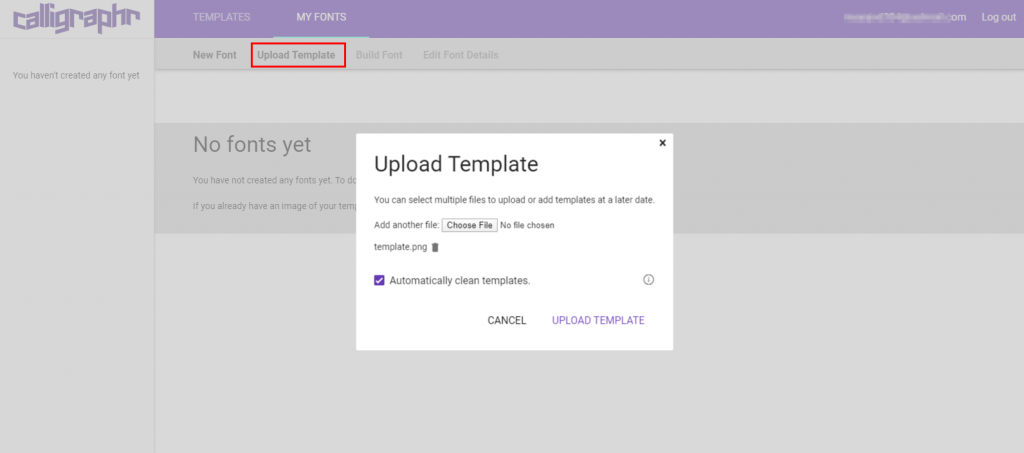Select New Font in the submenu
This screenshot has width=1024, height=453.
215,55
